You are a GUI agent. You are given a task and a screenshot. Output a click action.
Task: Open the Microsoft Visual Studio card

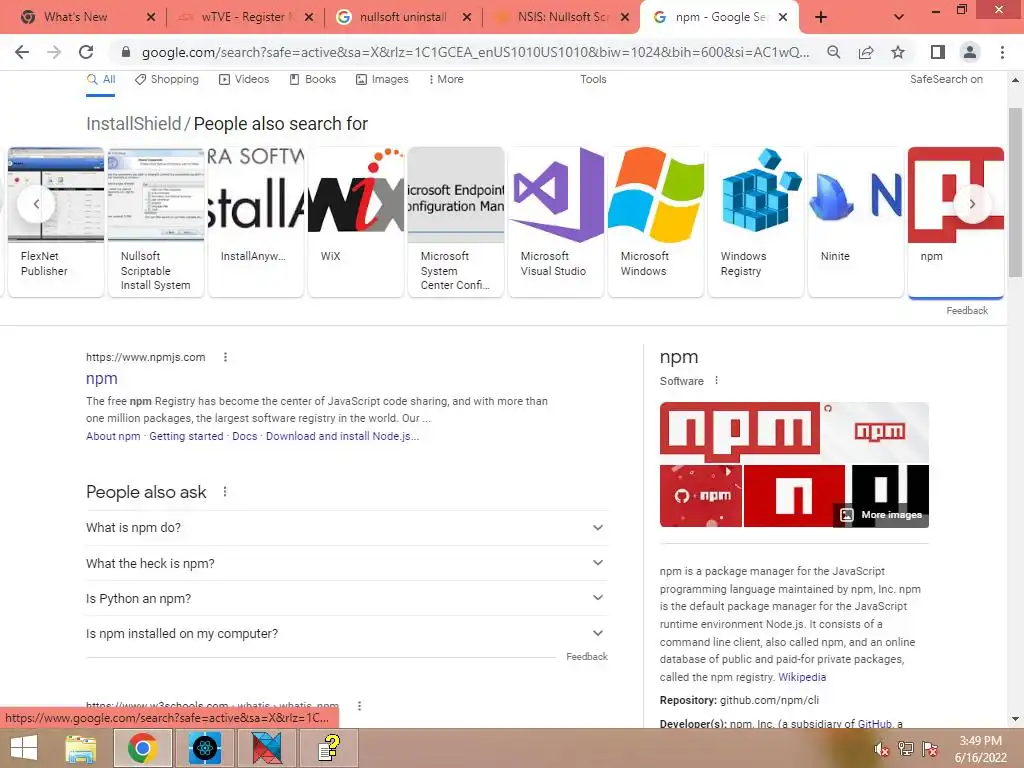(x=556, y=221)
